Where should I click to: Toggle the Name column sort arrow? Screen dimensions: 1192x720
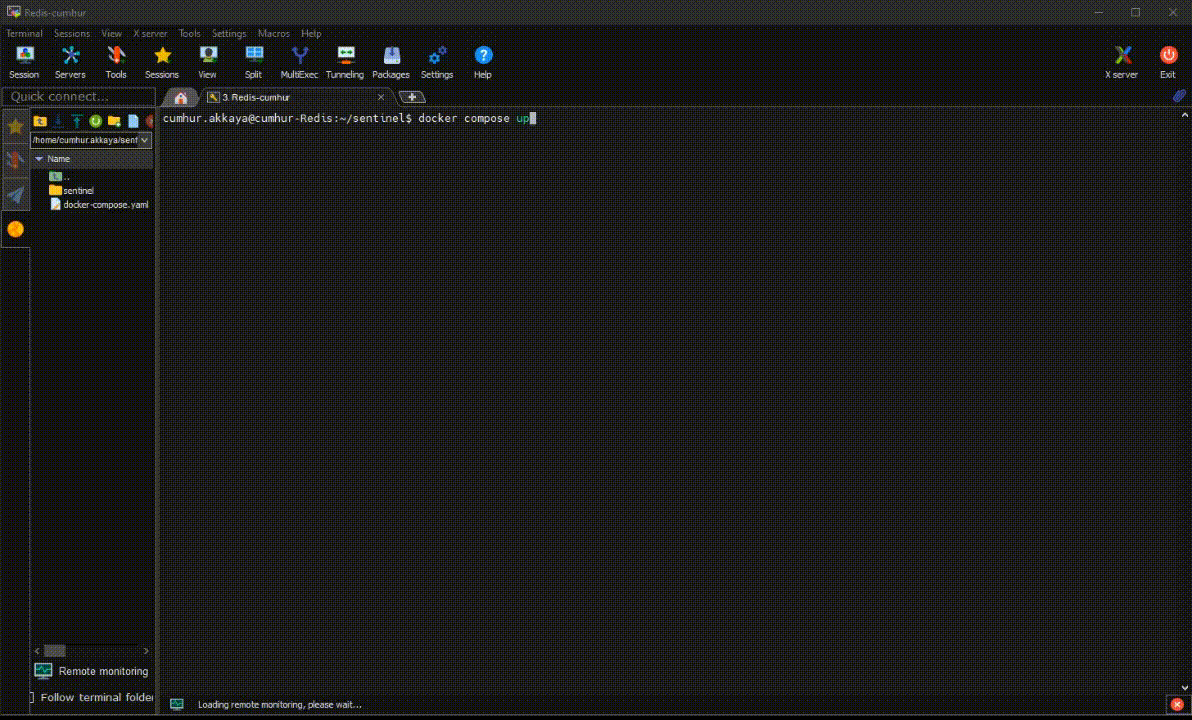pyautogui.click(x=39, y=159)
